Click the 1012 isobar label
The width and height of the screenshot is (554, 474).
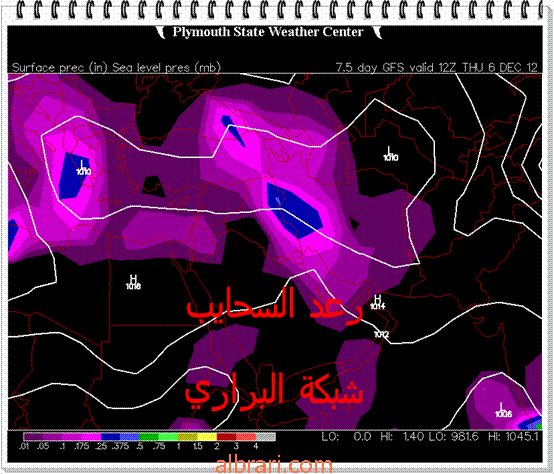[381, 334]
